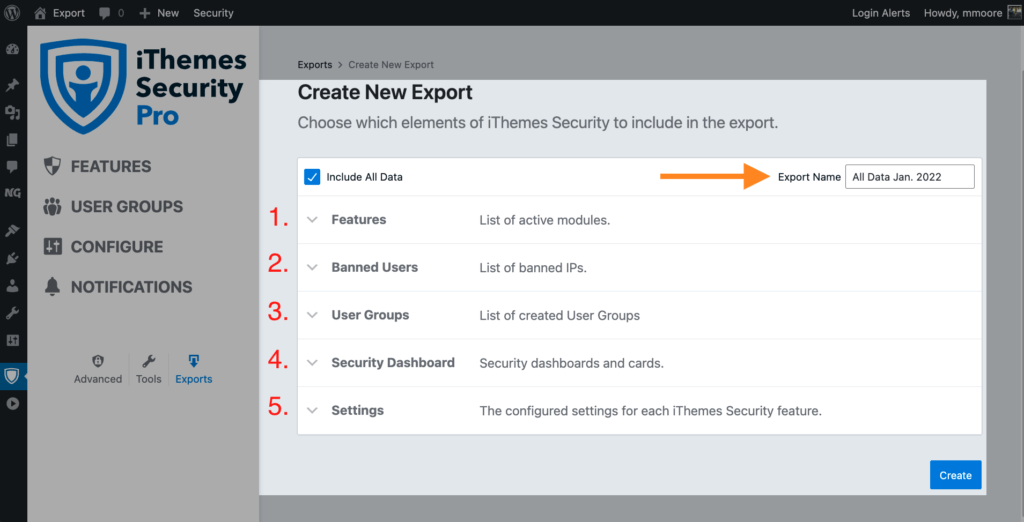
Task: Open Login Alerts in admin bar
Action: click(x=880, y=13)
